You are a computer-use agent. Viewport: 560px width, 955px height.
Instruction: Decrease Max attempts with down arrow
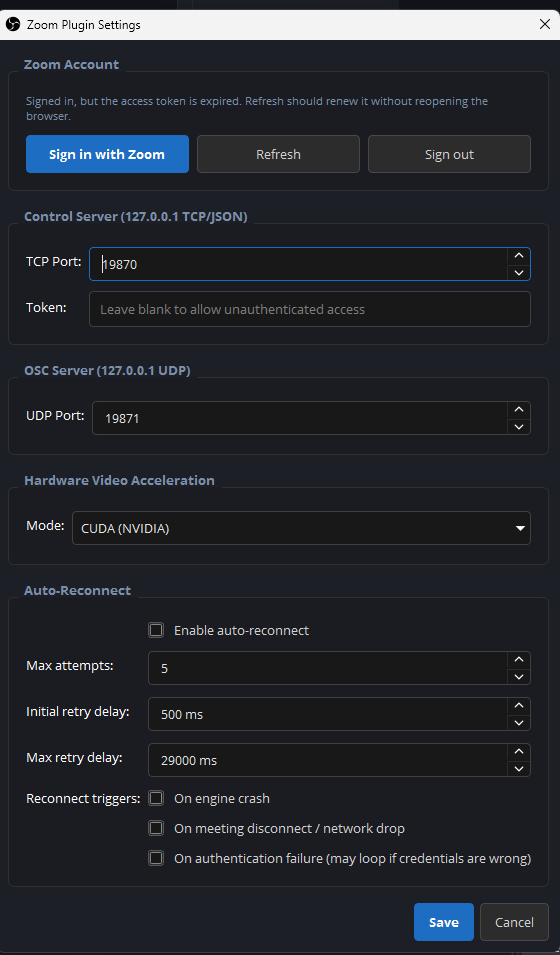[x=519, y=676]
